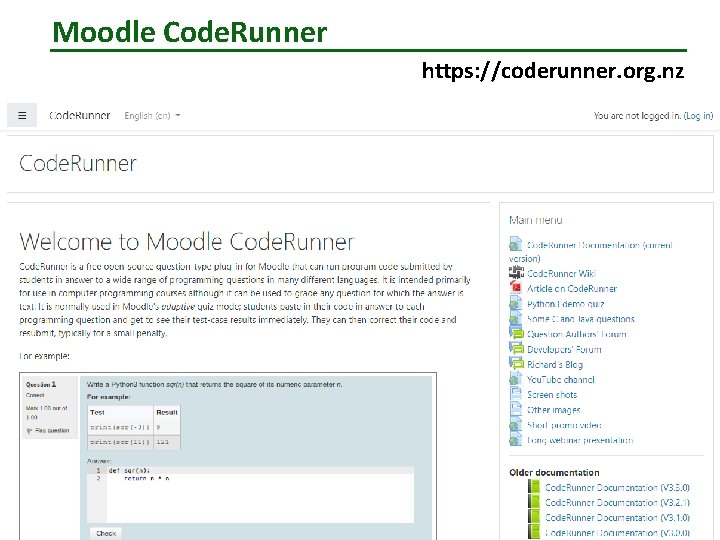Screen dimensions: 720x540
Task: Open the English (en) language dropdown
Action: click(x=152, y=116)
